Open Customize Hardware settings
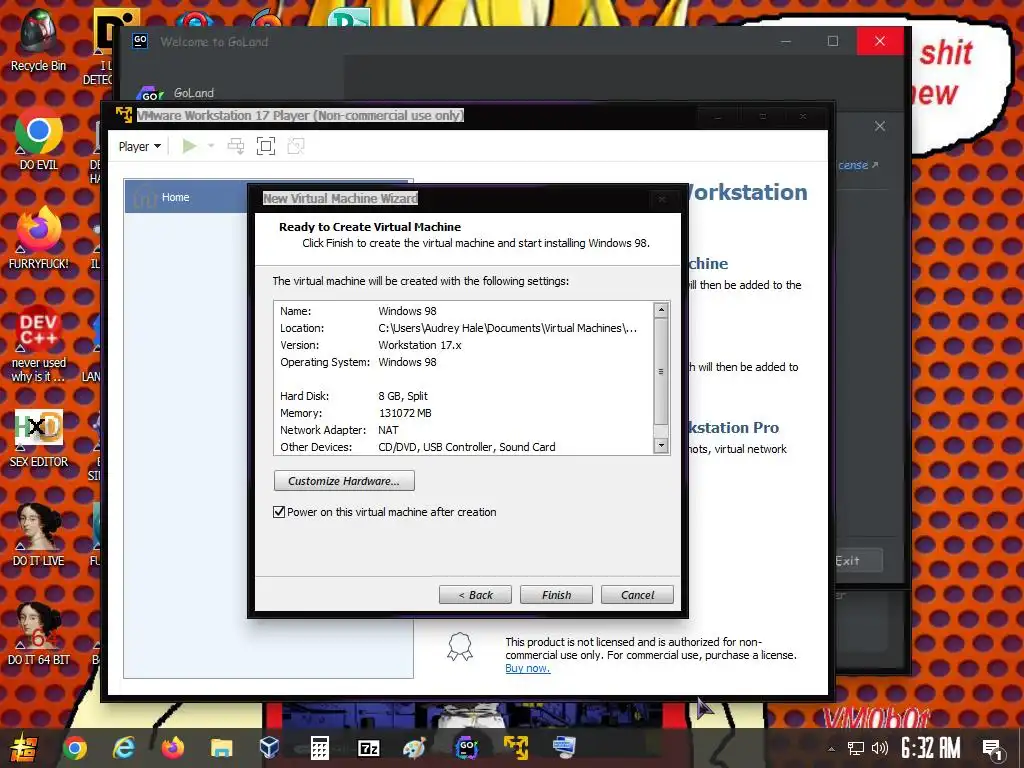 (344, 481)
